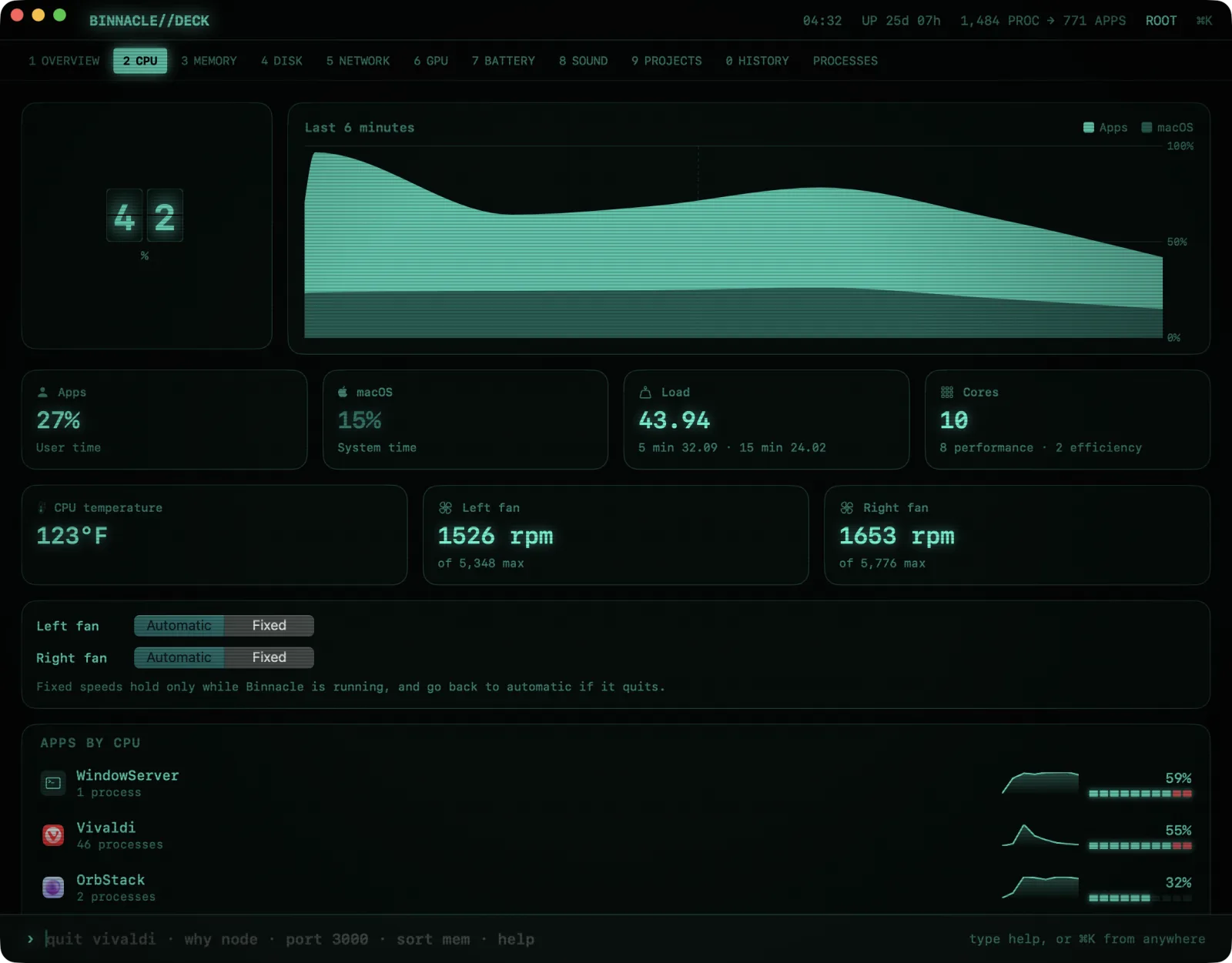Click the person icon on Apps card
The height and width of the screenshot is (963, 1232).
[x=43, y=393]
